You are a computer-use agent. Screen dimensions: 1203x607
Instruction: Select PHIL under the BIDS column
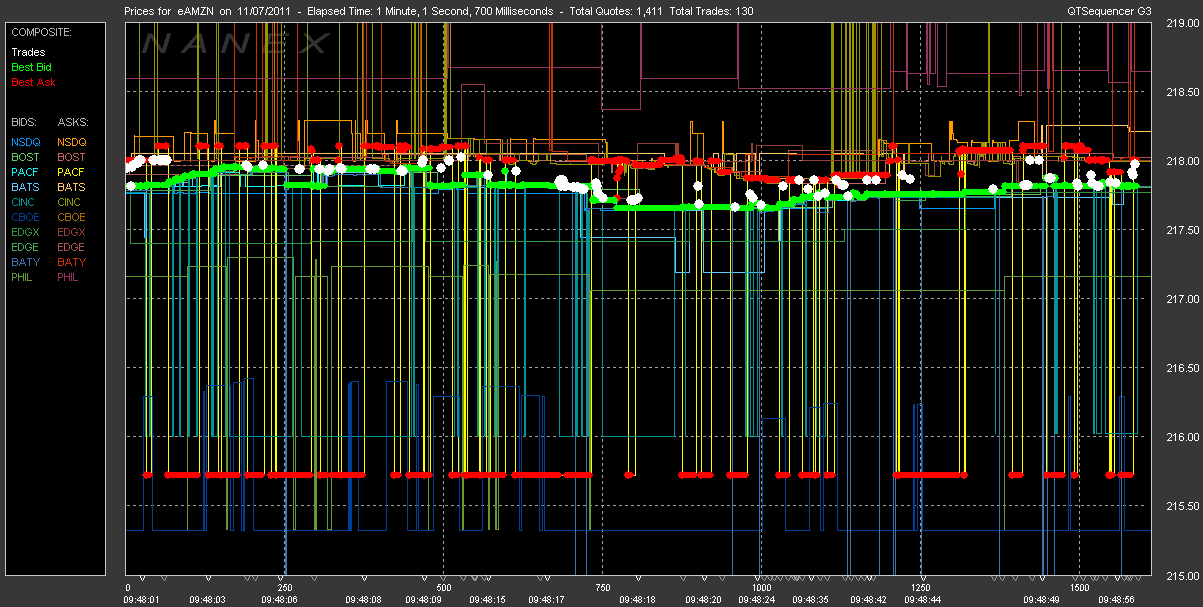click(x=24, y=277)
